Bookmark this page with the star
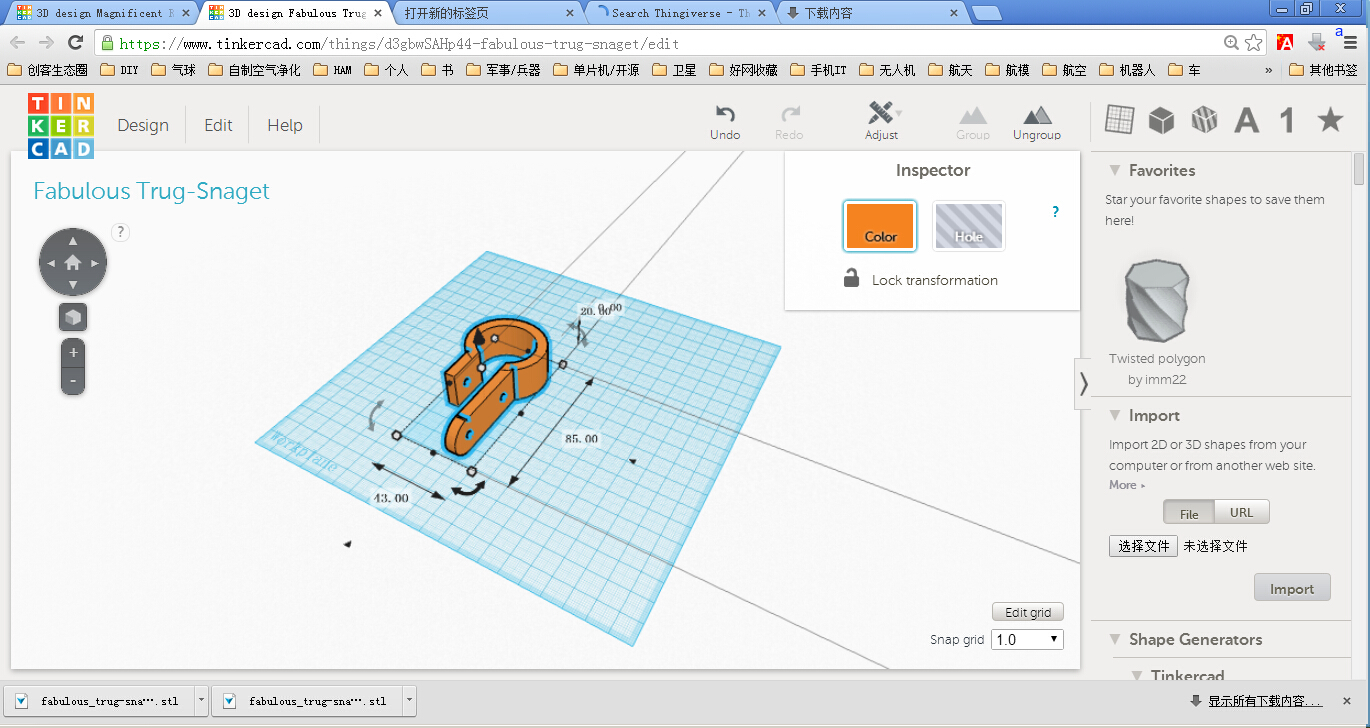1370x728 pixels. (1254, 43)
